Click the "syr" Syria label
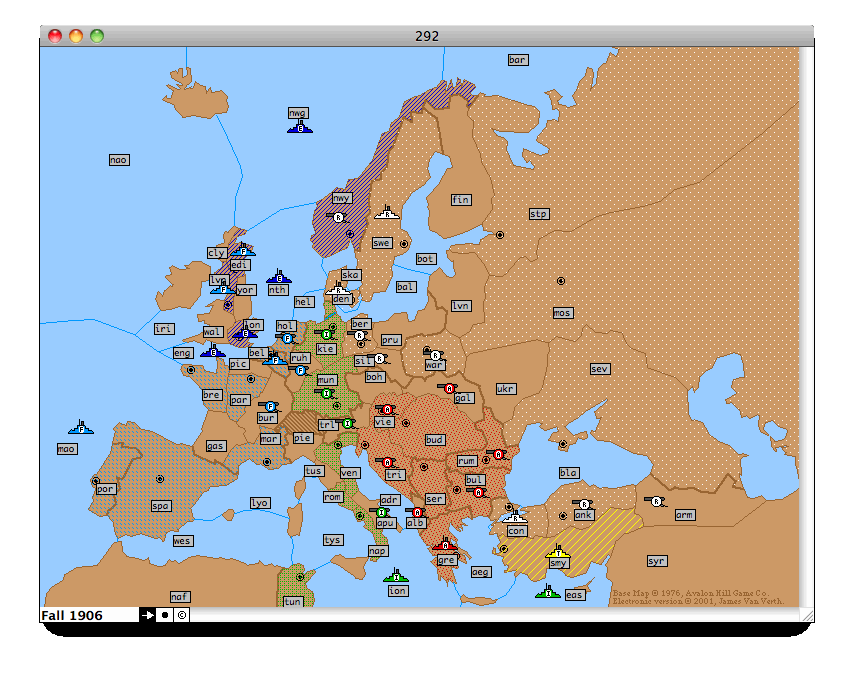Image resolution: width=854 pixels, height=677 pixels. pyautogui.click(x=657, y=561)
